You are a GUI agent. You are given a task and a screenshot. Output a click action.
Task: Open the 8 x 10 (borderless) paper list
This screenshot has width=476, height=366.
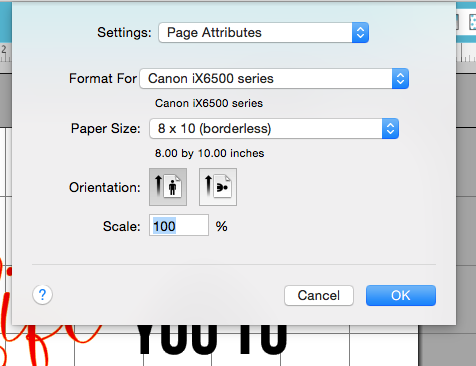click(274, 129)
